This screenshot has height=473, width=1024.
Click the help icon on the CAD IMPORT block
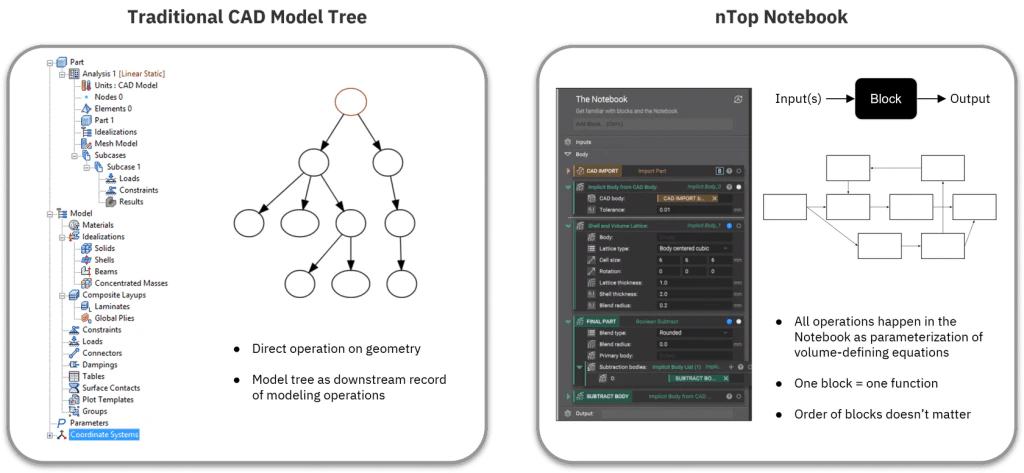tap(729, 171)
